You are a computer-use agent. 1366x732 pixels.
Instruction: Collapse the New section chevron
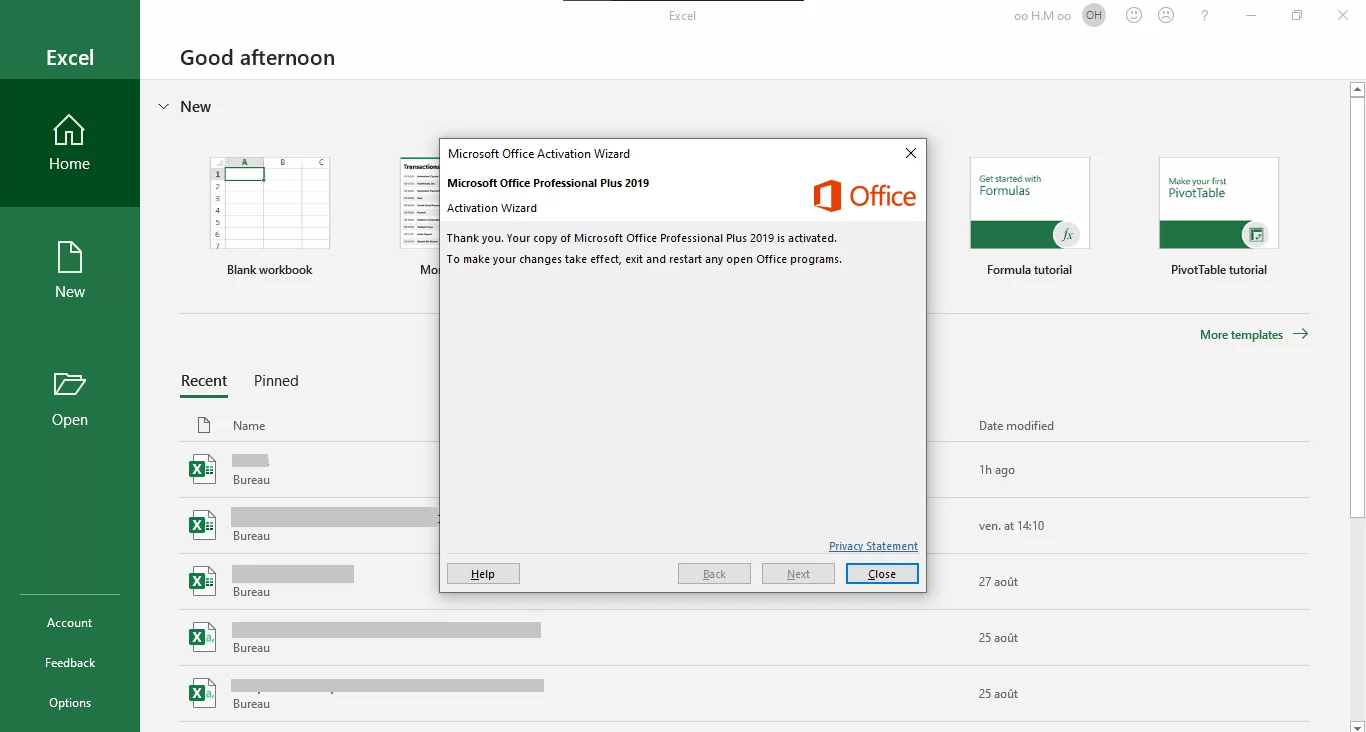(163, 107)
